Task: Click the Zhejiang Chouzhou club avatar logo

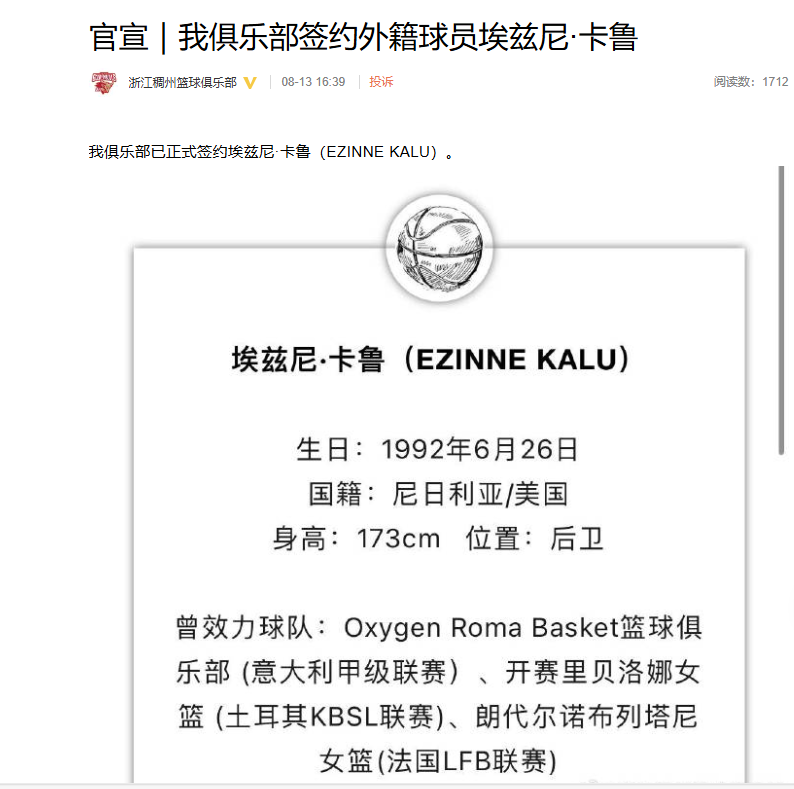Action: 103,82
